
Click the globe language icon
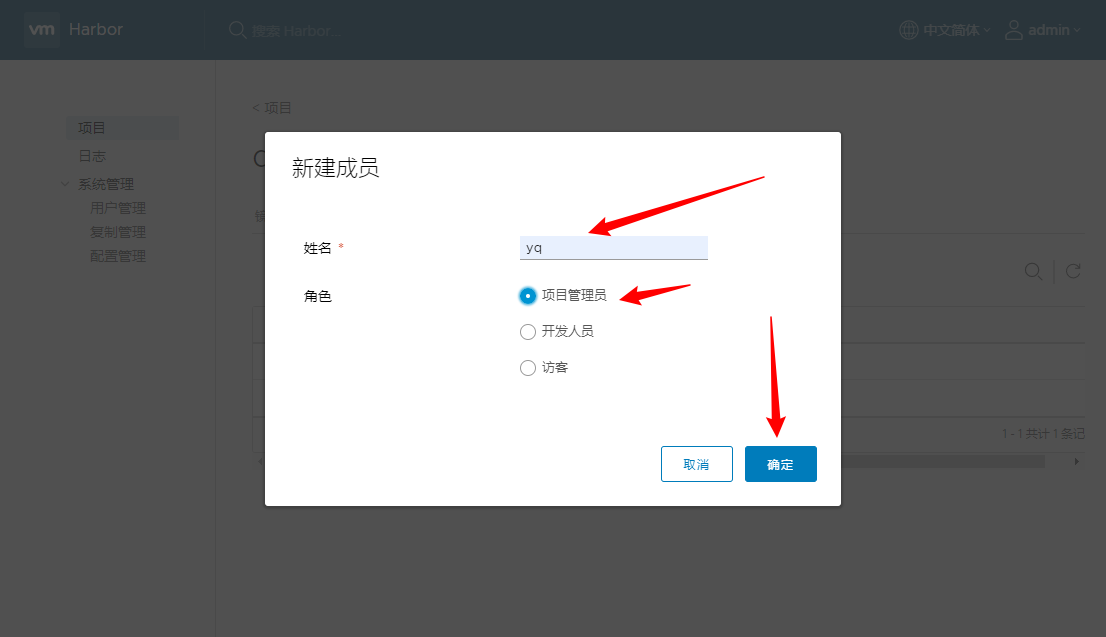(x=908, y=30)
